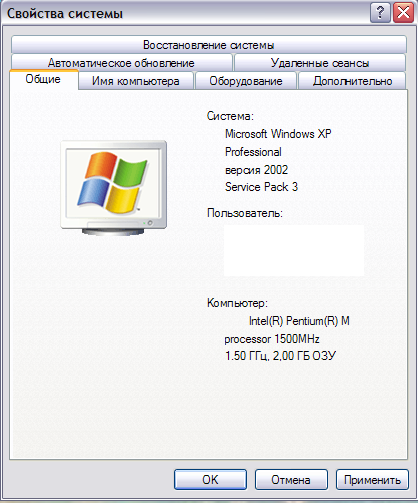The height and width of the screenshot is (503, 418).
Task: Click the Windows XP logo monitor image
Action: tap(114, 188)
